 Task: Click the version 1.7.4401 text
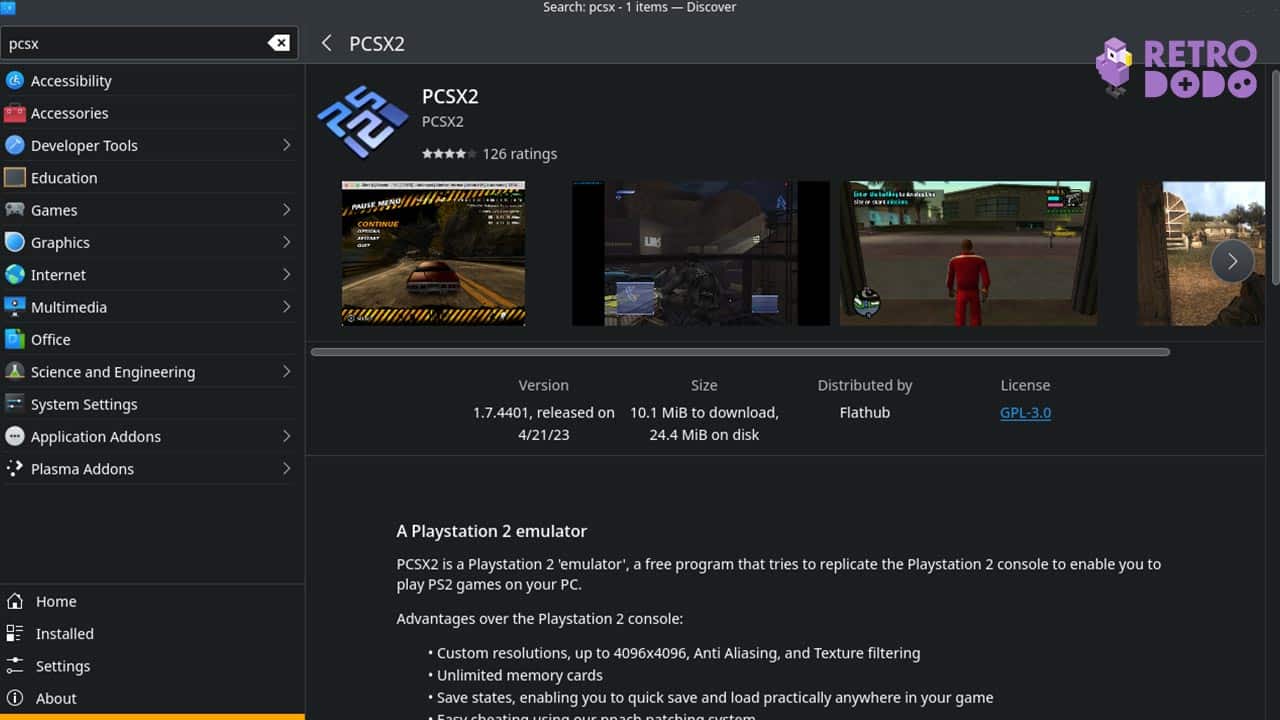[544, 423]
